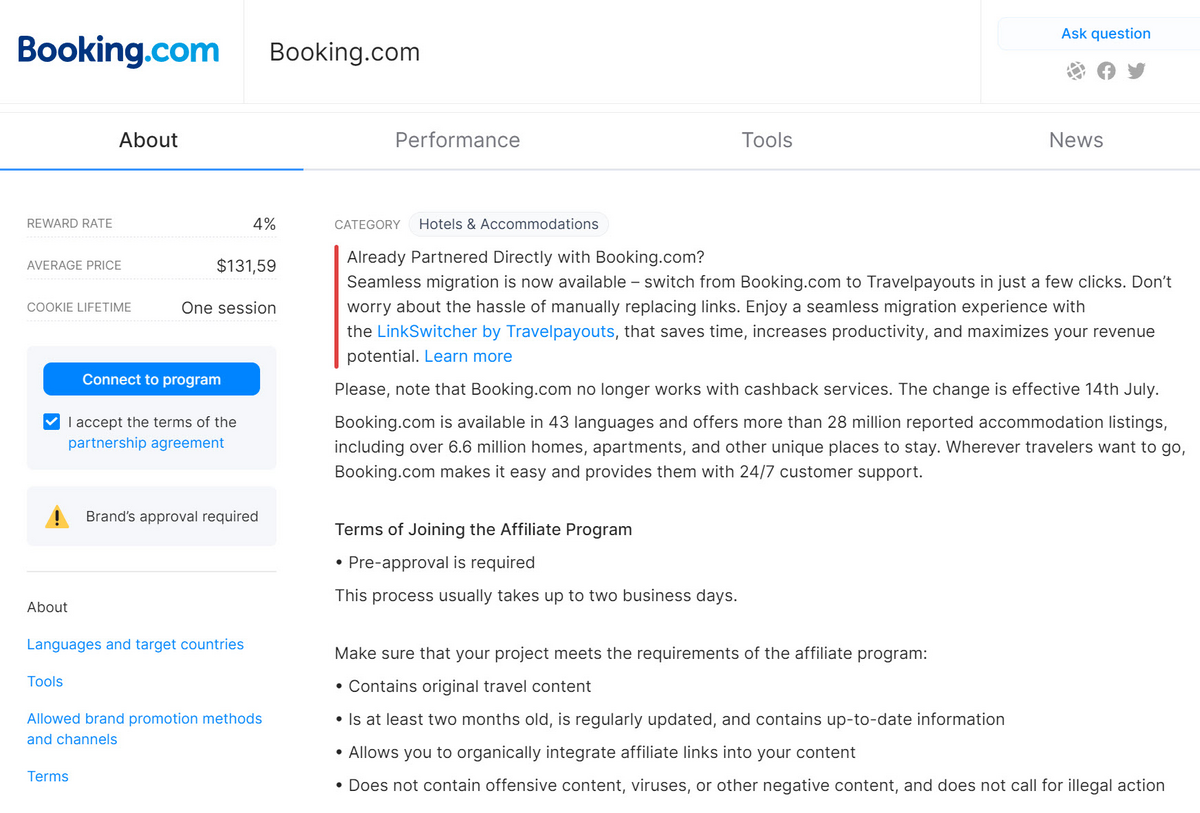Click the Hotels & Accommodations category tag

tap(508, 224)
